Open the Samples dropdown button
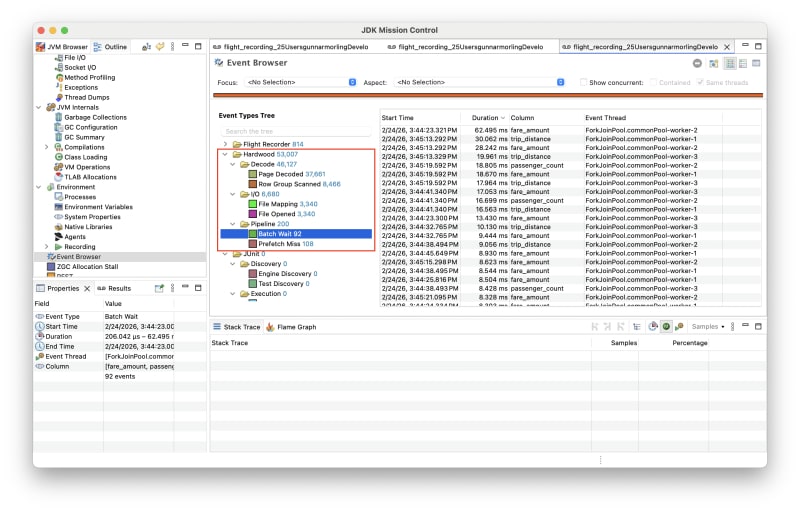This screenshot has height=511, width=800. pos(709,327)
